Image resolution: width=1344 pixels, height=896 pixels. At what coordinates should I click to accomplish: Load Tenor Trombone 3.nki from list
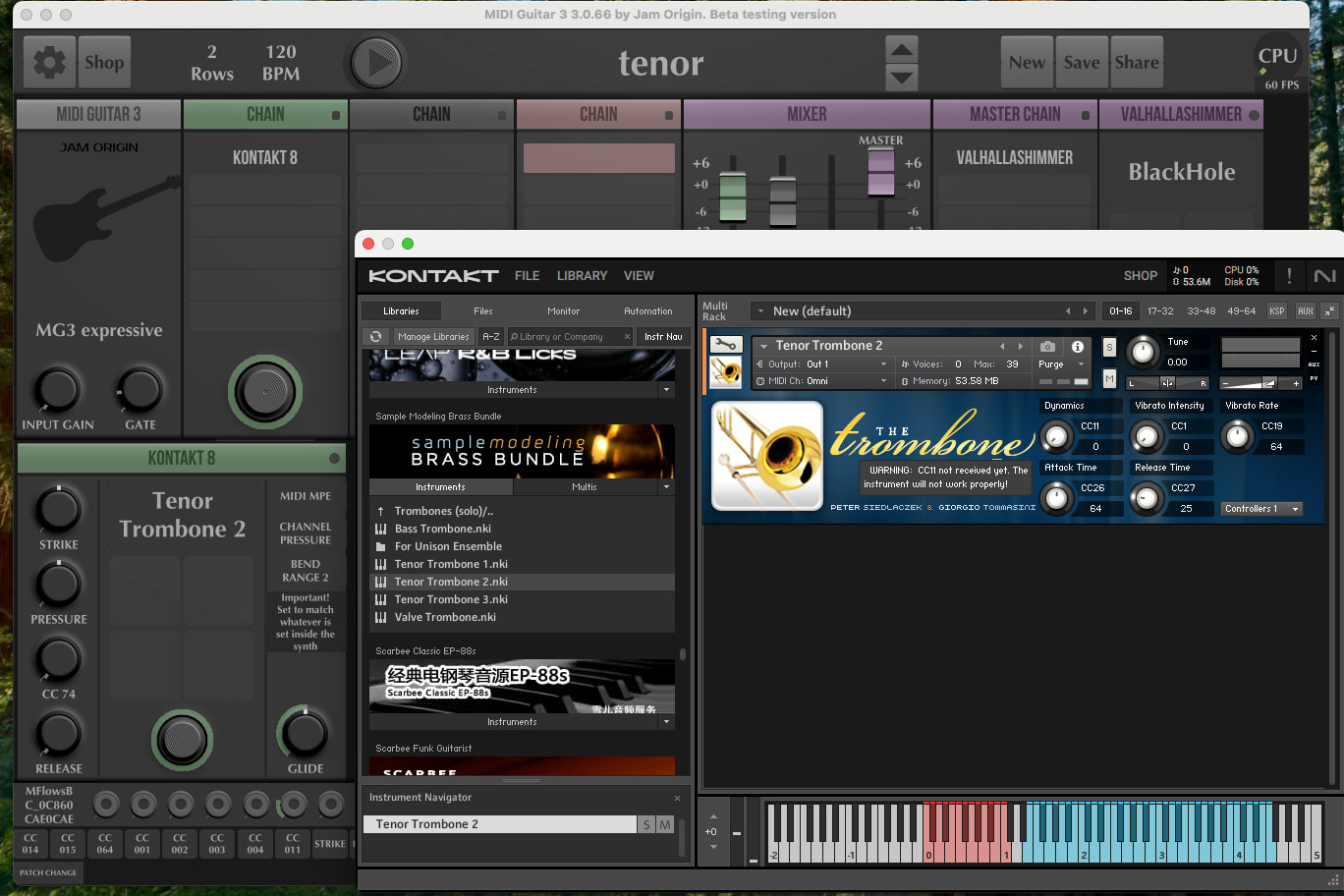point(451,599)
